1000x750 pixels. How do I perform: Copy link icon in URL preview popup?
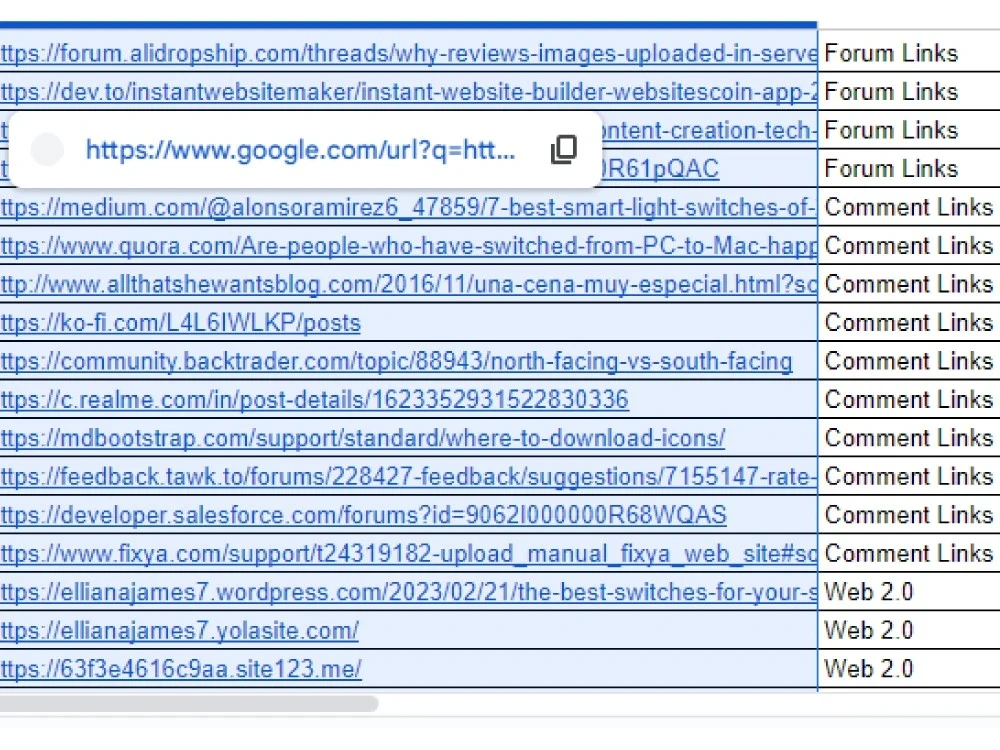pyautogui.click(x=563, y=150)
